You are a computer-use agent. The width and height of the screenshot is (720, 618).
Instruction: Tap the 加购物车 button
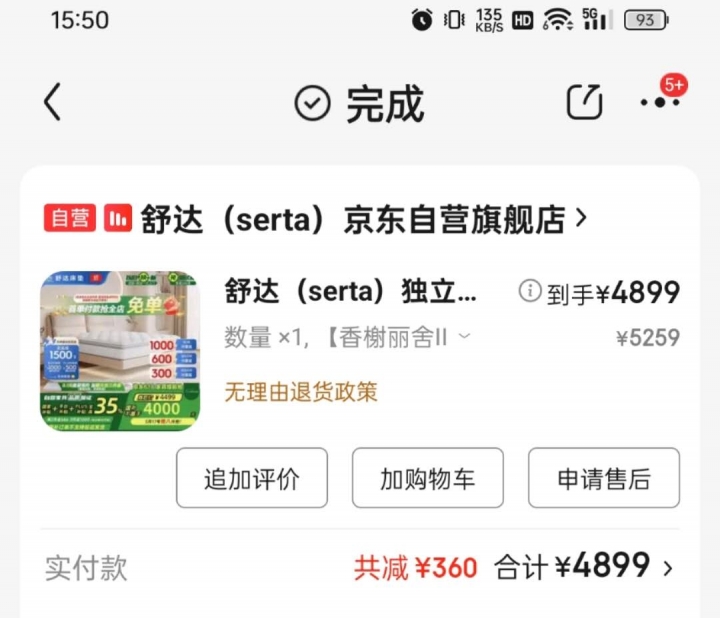[428, 478]
